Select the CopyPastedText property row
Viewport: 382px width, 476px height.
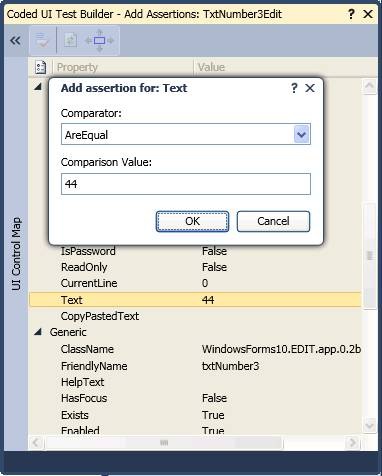[x=195, y=316]
